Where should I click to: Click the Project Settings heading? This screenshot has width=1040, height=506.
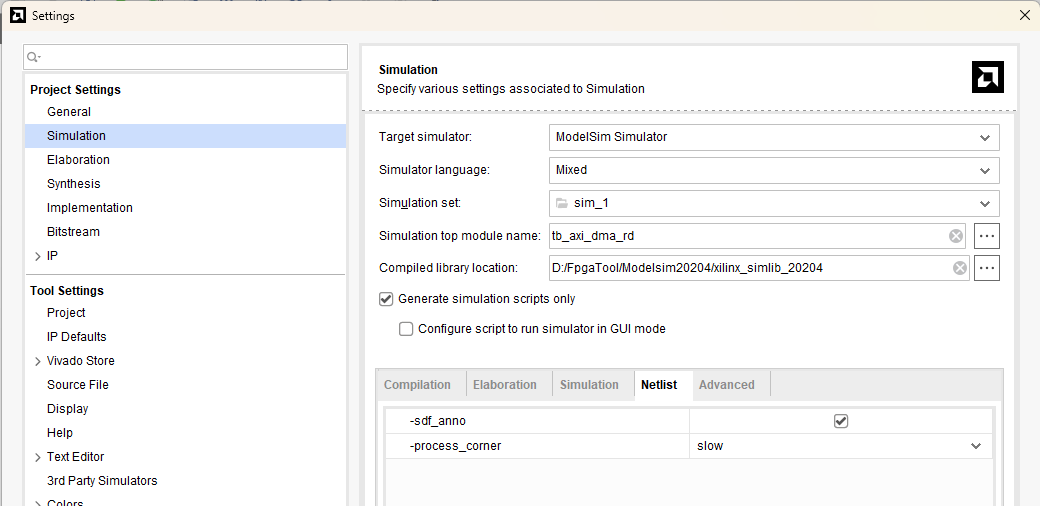click(x=76, y=90)
